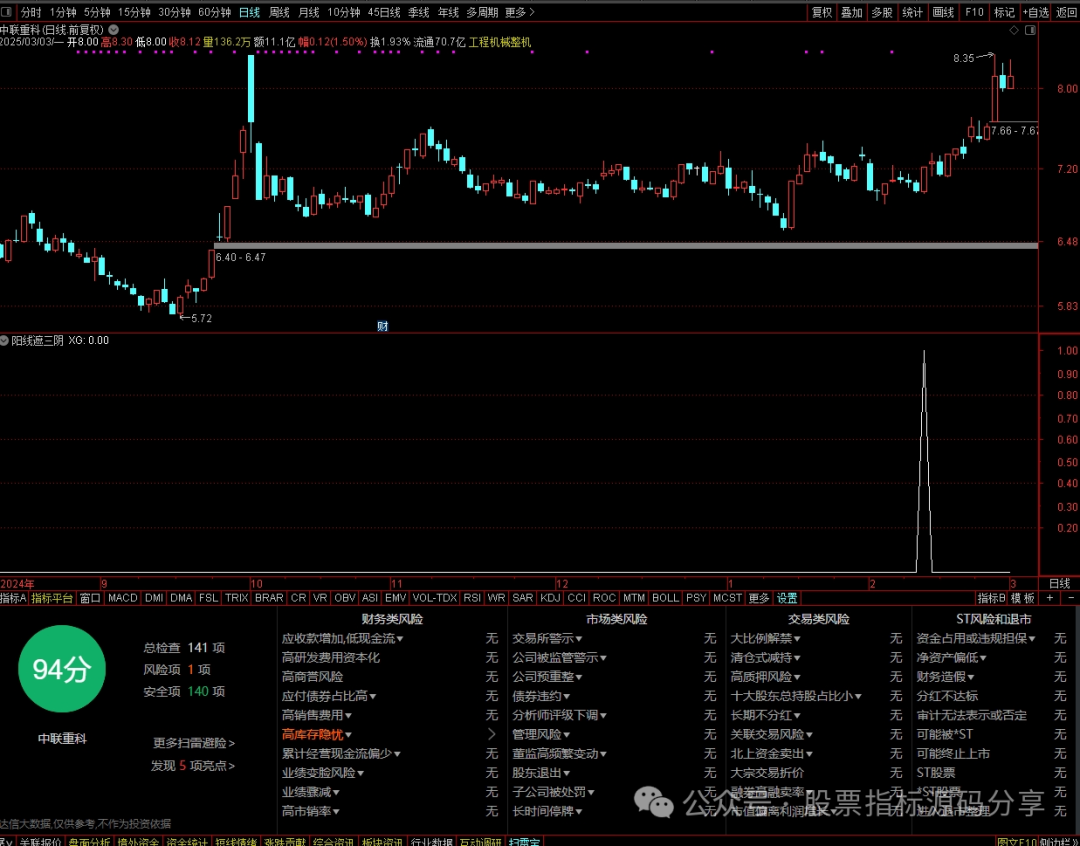Image resolution: width=1080 pixels, height=846 pixels.
Task: Open the 更多扫雷避险 > link
Action: coord(194,743)
